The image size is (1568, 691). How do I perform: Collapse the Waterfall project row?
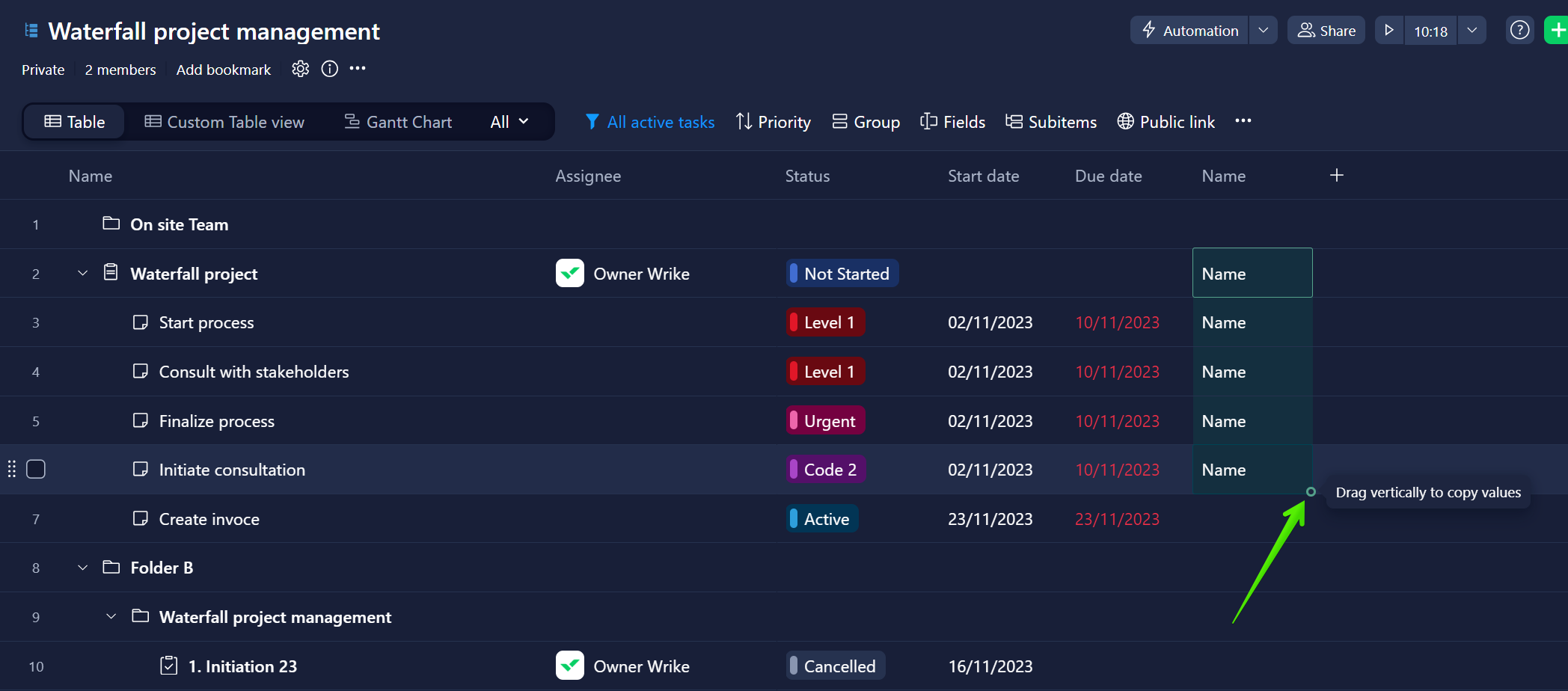[x=83, y=274]
